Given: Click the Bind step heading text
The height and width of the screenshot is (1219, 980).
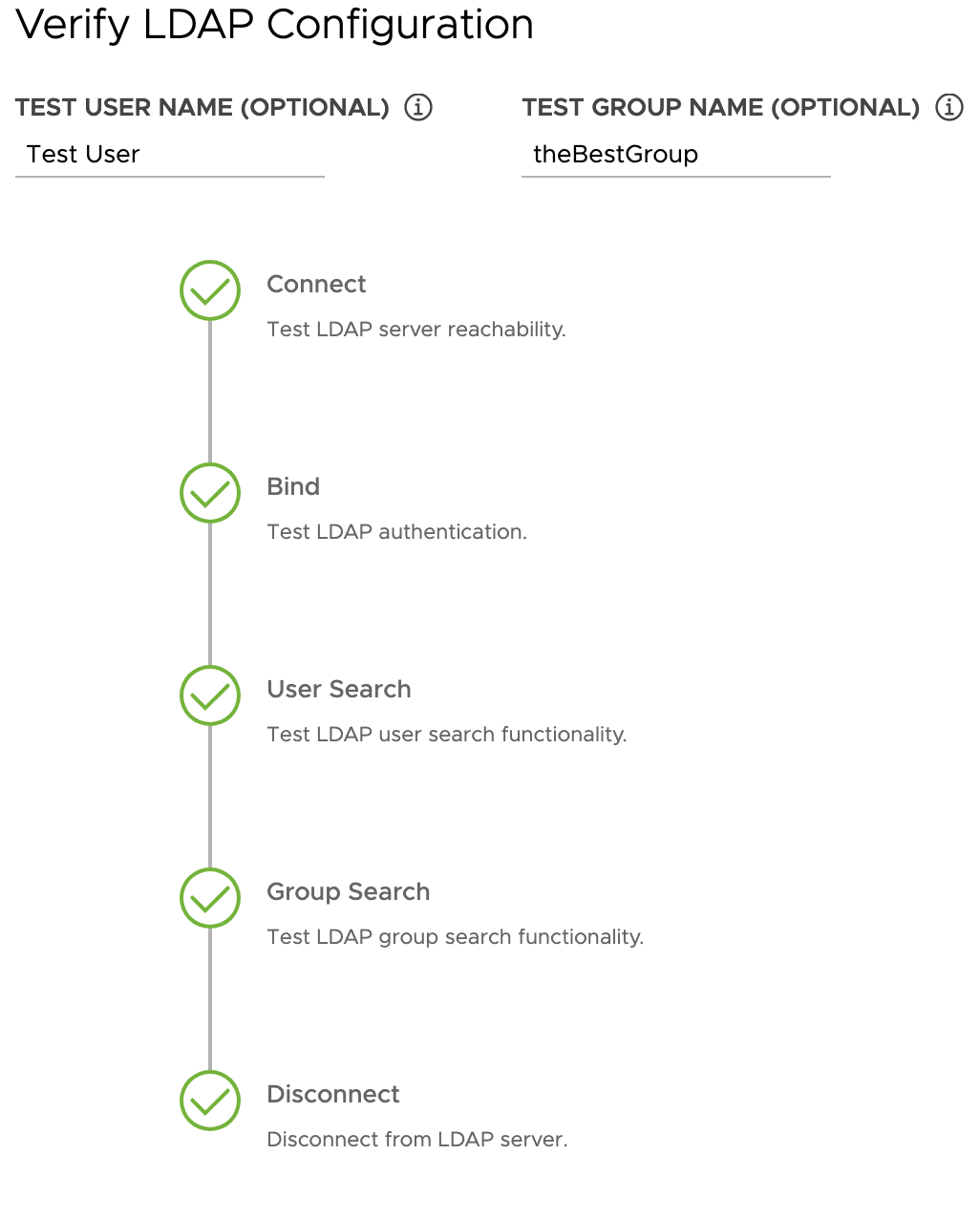Looking at the screenshot, I should click(x=293, y=486).
